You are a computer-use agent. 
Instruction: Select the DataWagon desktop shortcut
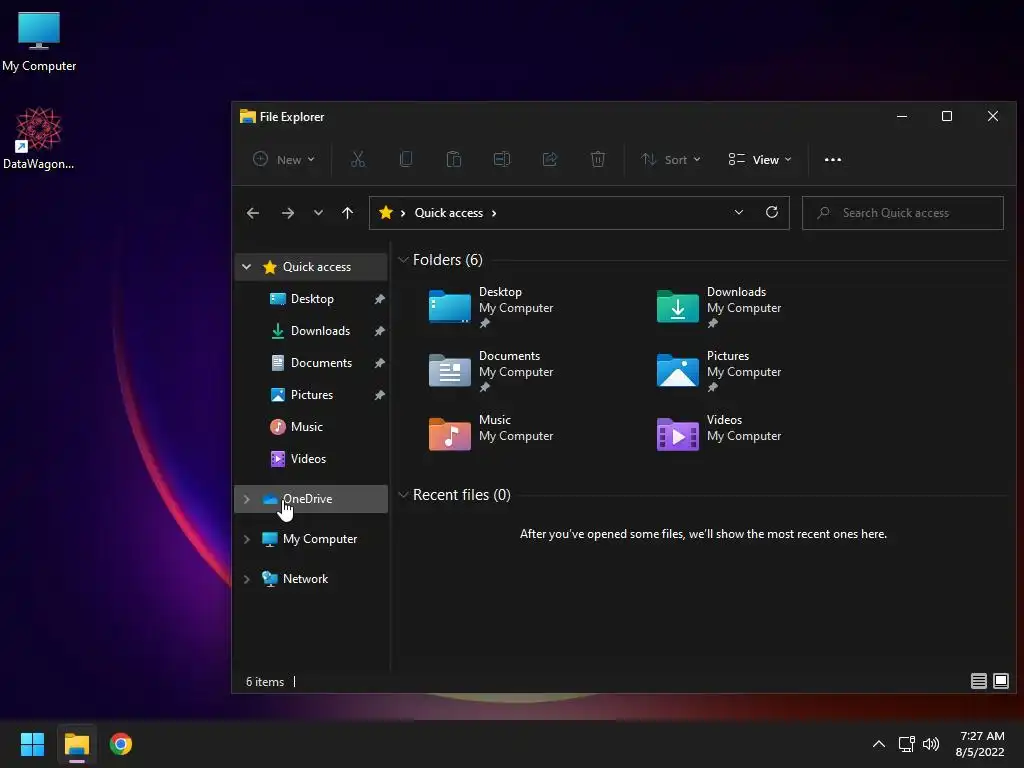39,138
